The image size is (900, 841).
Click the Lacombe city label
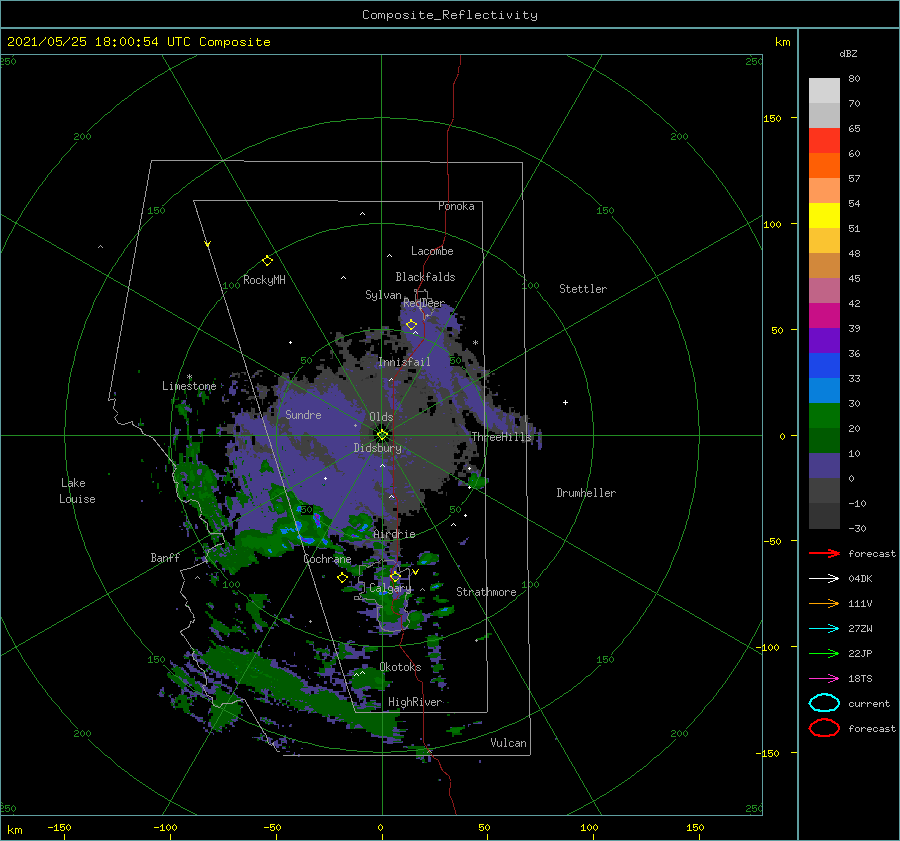(432, 251)
